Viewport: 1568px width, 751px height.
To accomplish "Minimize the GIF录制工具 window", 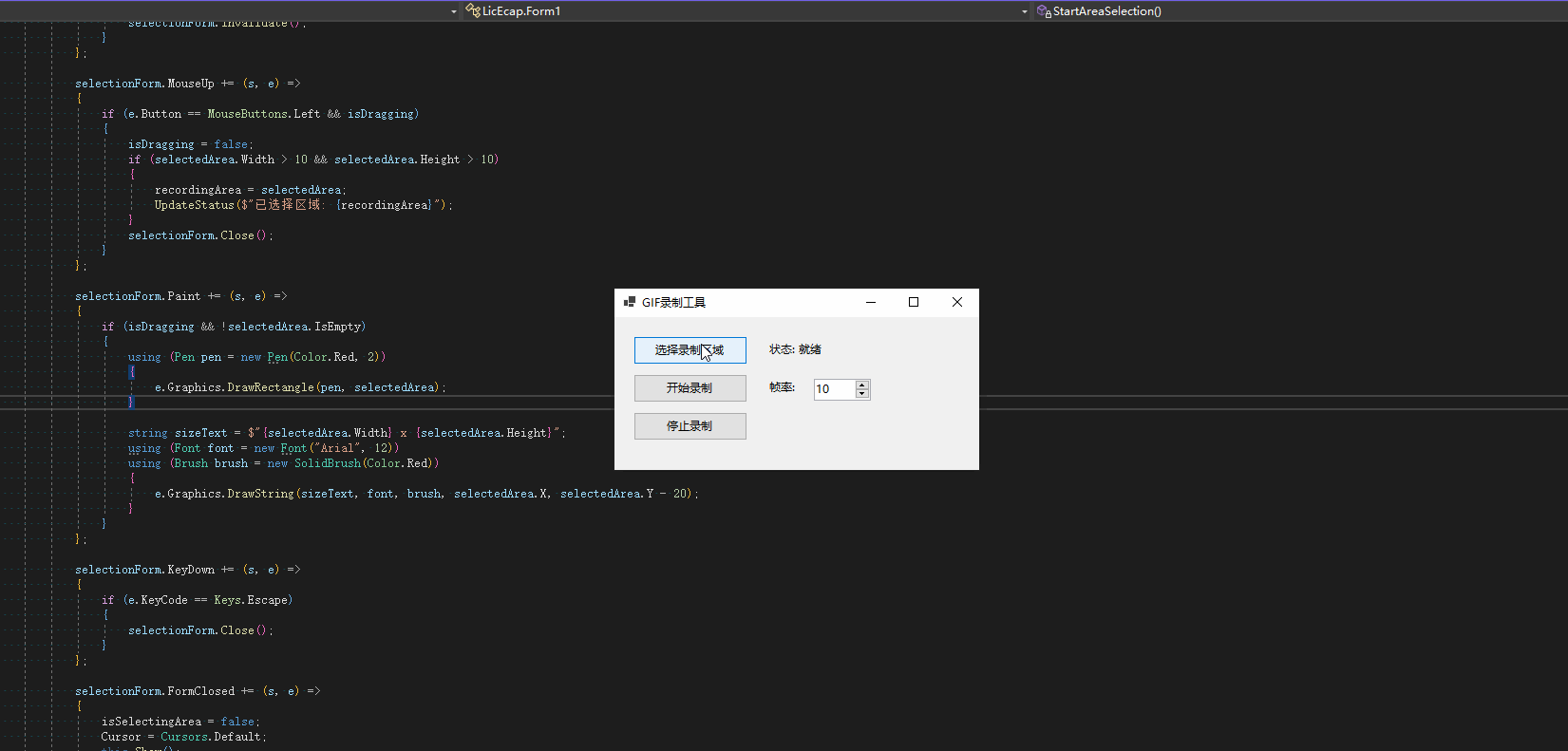I will point(870,302).
